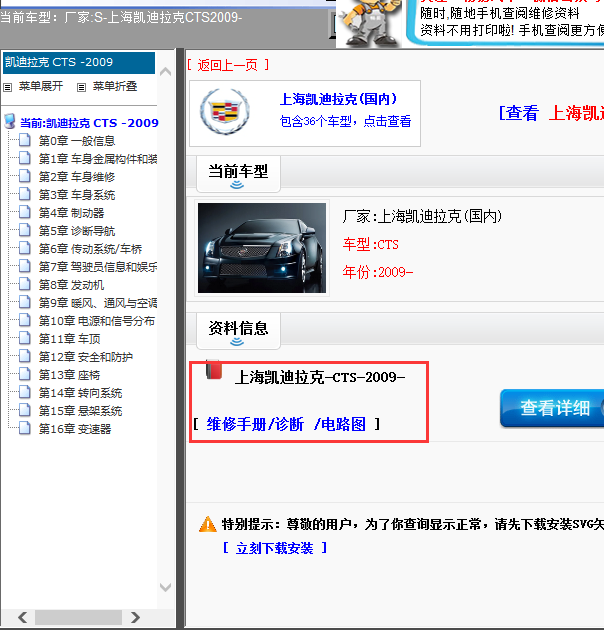
Task: Click the page icon of 第1章 车身金属构件
Action: 25,158
